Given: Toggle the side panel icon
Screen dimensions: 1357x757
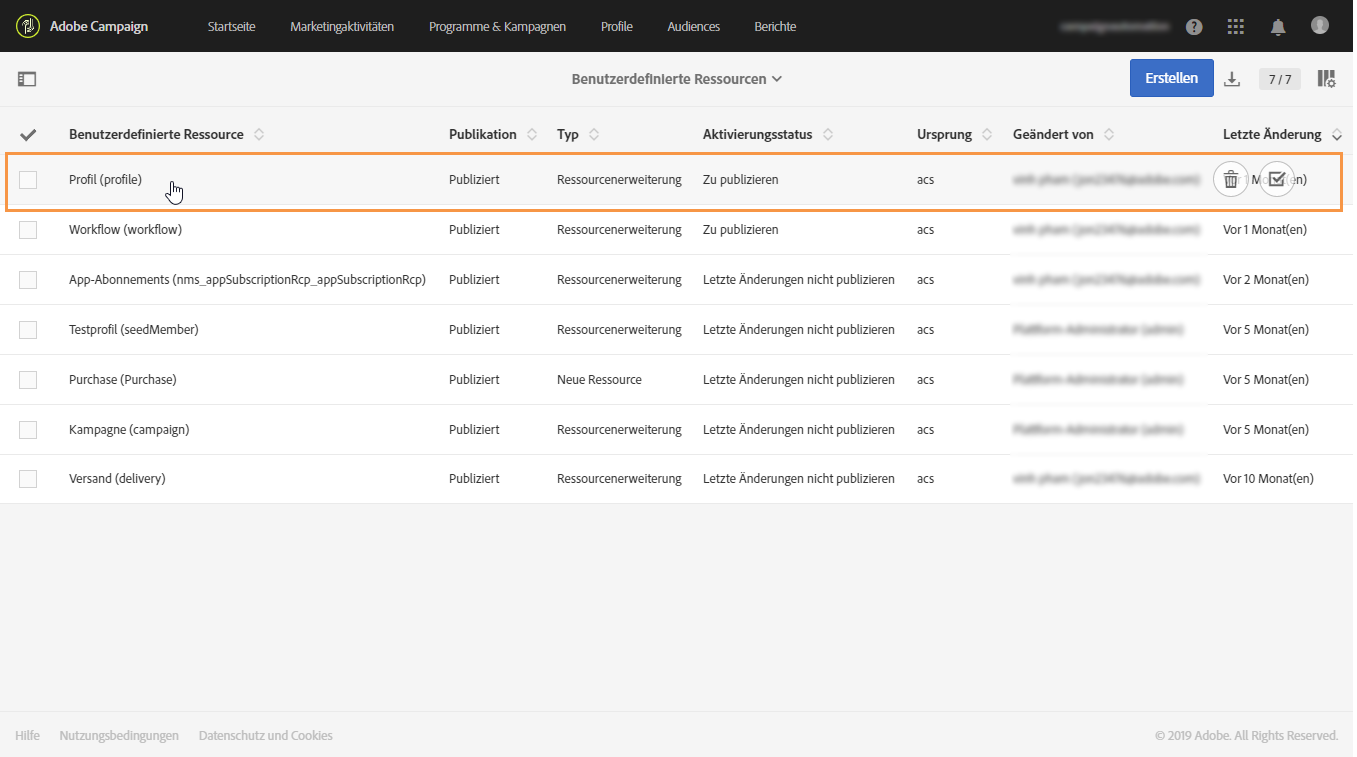Looking at the screenshot, I should [27, 79].
